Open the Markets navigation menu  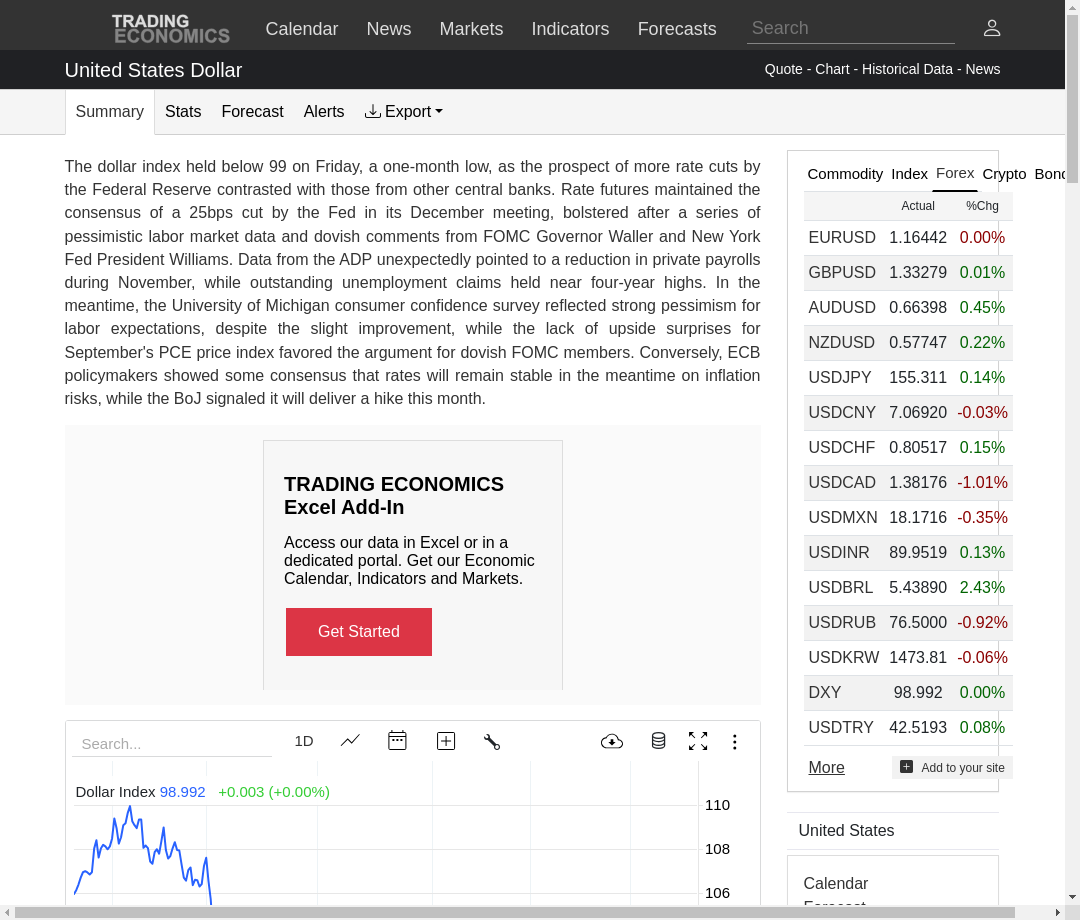pos(471,29)
